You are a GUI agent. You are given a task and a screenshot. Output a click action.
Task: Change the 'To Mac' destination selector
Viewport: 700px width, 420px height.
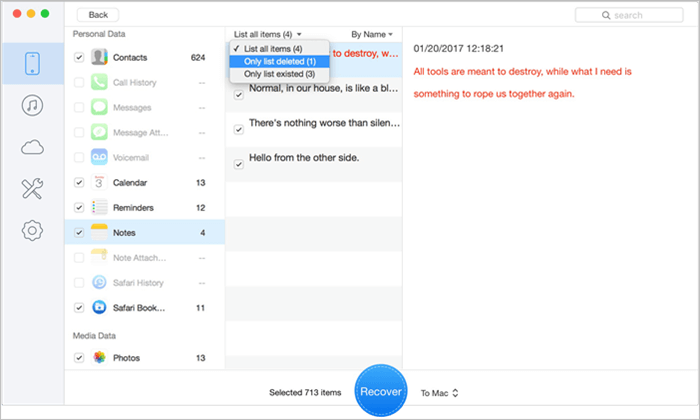pyautogui.click(x=440, y=393)
